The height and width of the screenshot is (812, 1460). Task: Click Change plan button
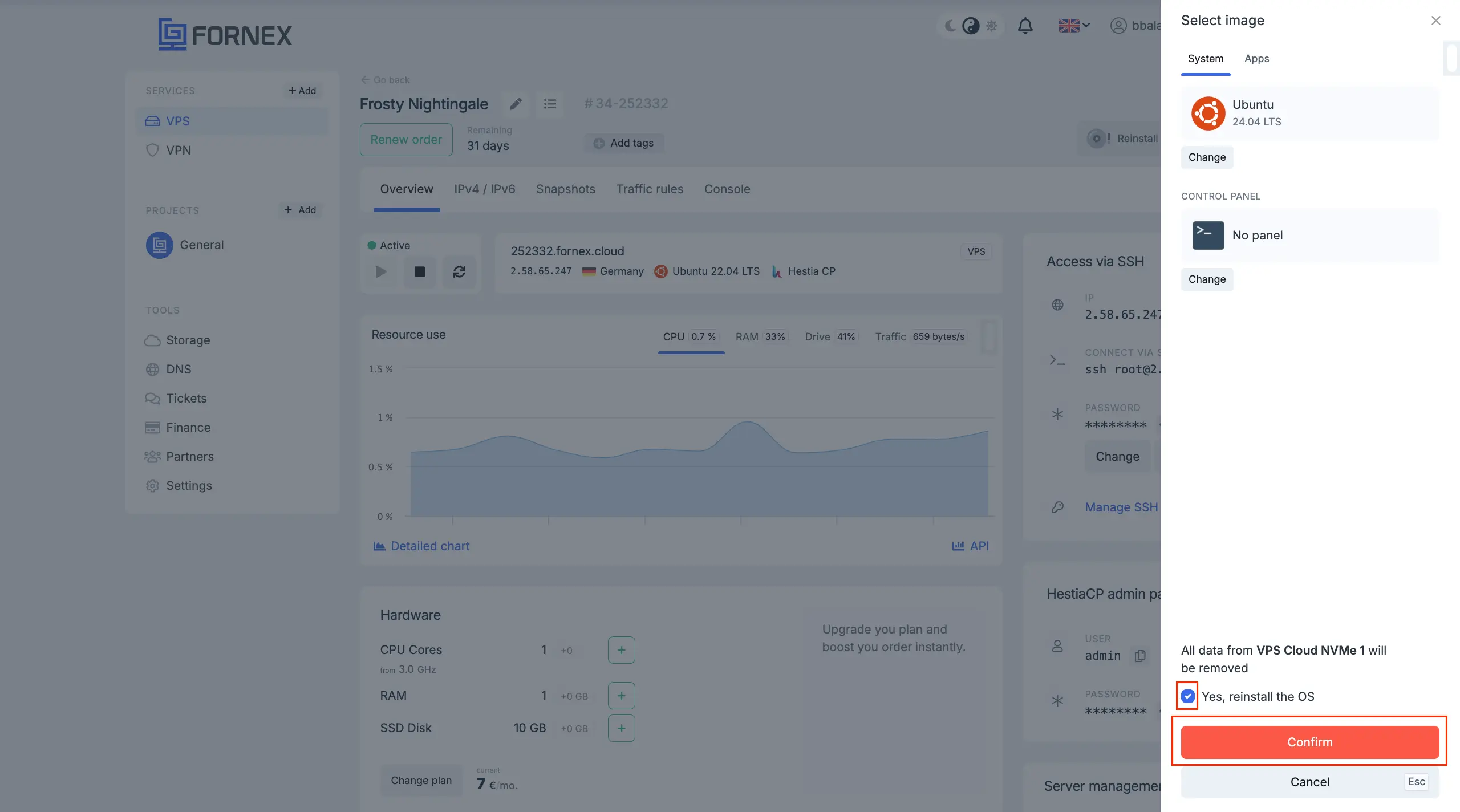click(x=421, y=781)
